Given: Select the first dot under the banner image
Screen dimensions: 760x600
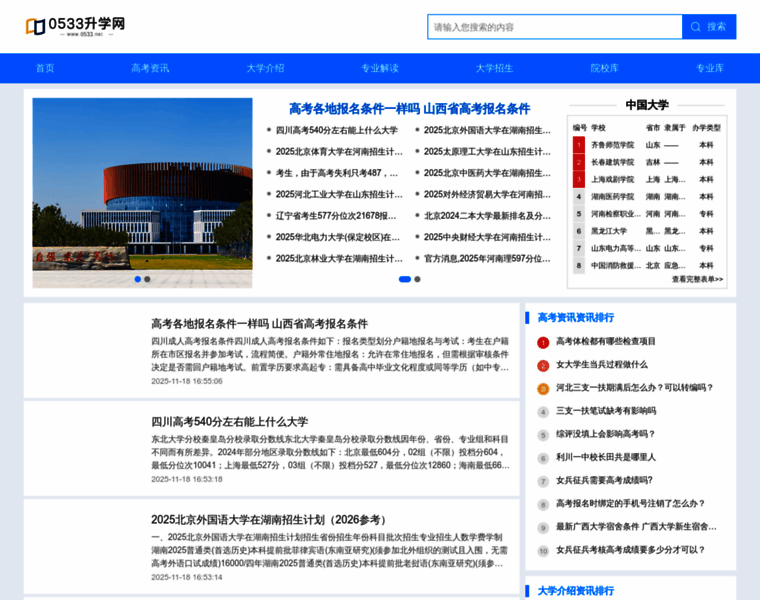Looking at the screenshot, I should [x=137, y=279].
